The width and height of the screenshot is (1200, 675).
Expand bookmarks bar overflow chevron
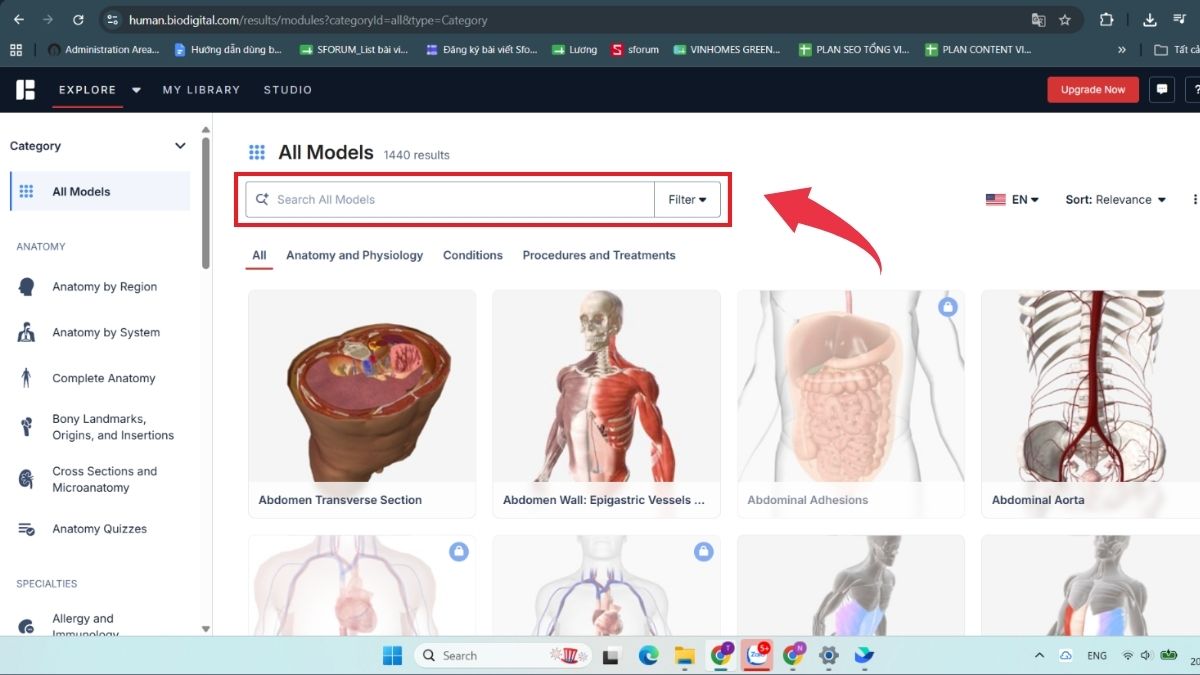point(1122,49)
